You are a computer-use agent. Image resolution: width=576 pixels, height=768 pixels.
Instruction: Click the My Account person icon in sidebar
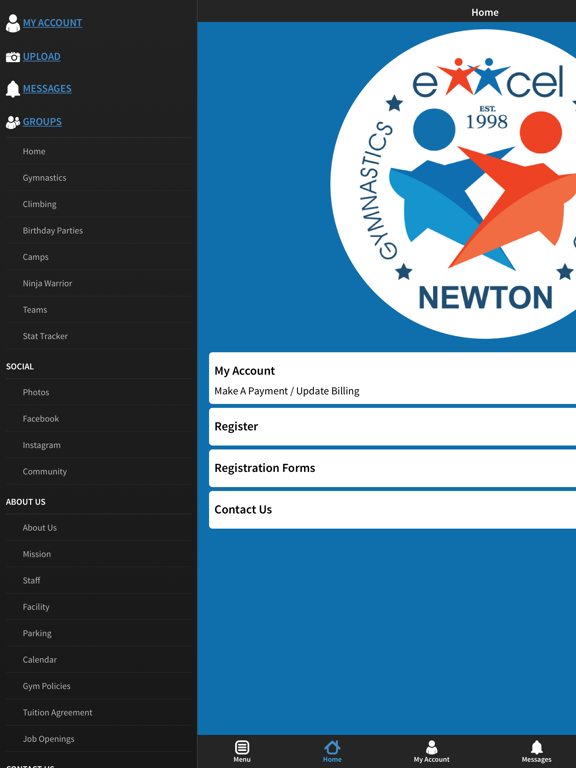[x=13, y=23]
